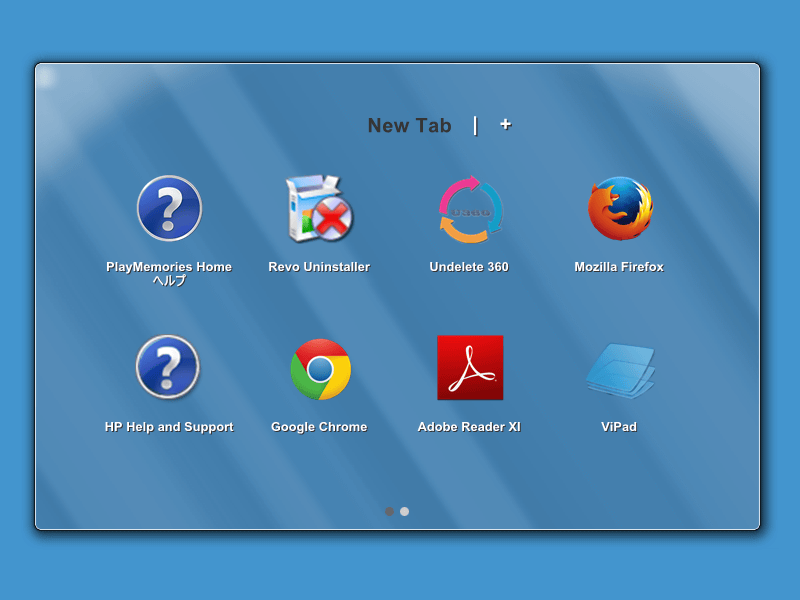Open Adobe Reader XI icon
This screenshot has height=600, width=800.
point(470,367)
